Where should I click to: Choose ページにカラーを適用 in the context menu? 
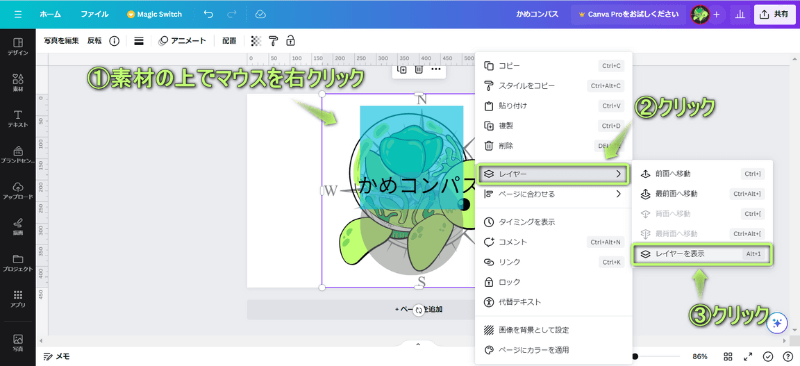554,350
